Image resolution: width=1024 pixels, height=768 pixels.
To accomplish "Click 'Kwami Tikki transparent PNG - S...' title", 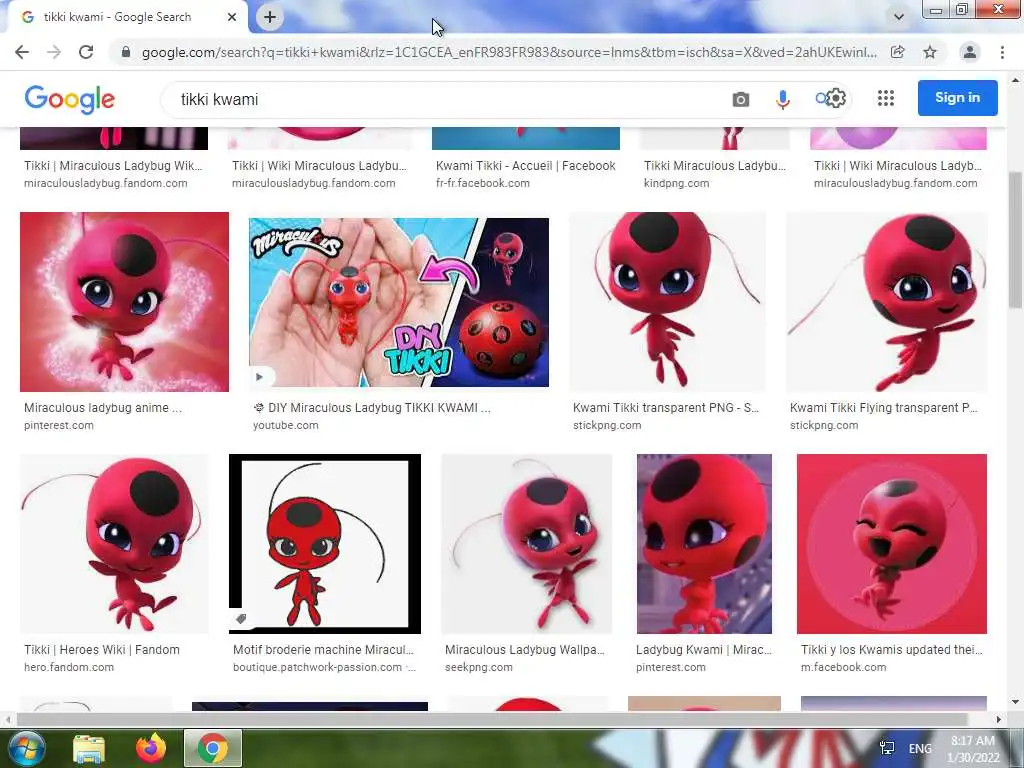I will click(665, 408).
